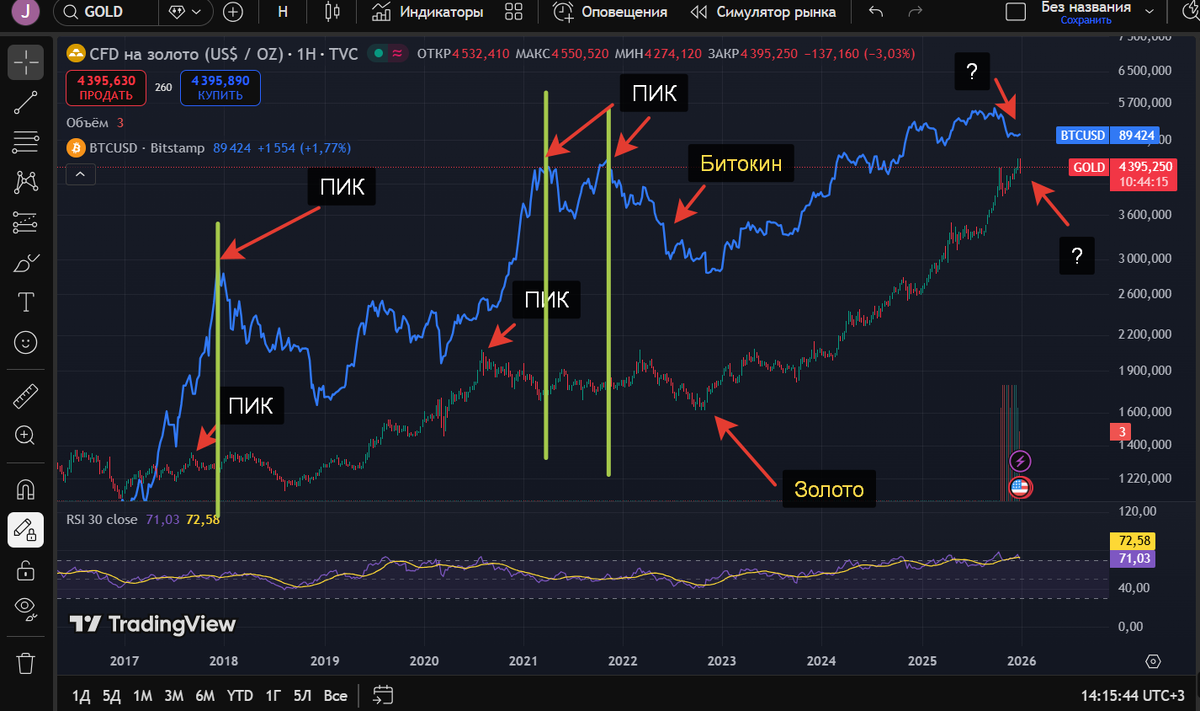Viewport: 1200px width, 711px height.
Task: Open layout setup square icon
Action: [1015, 12]
